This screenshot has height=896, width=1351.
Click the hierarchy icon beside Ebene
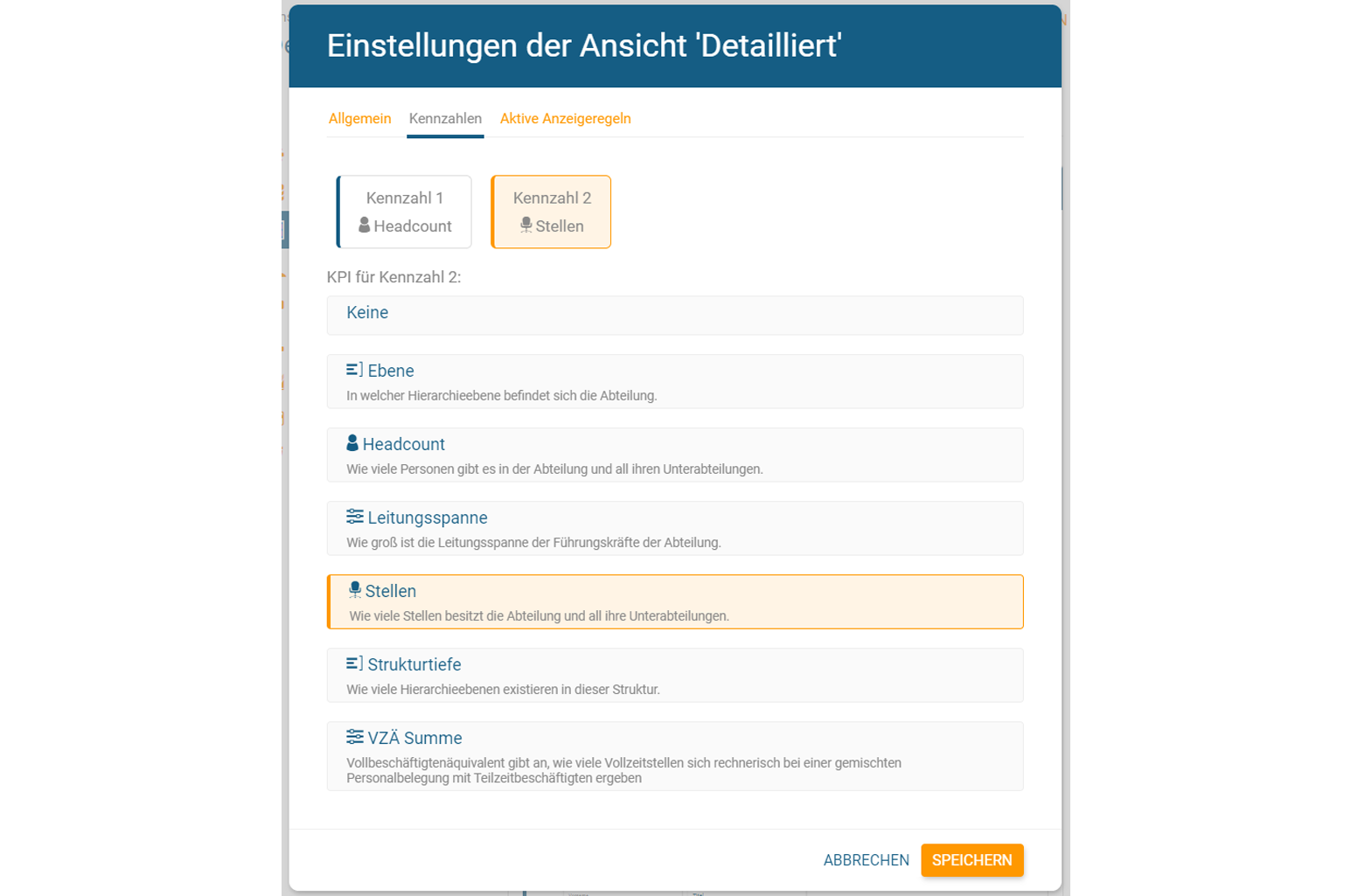coord(354,370)
